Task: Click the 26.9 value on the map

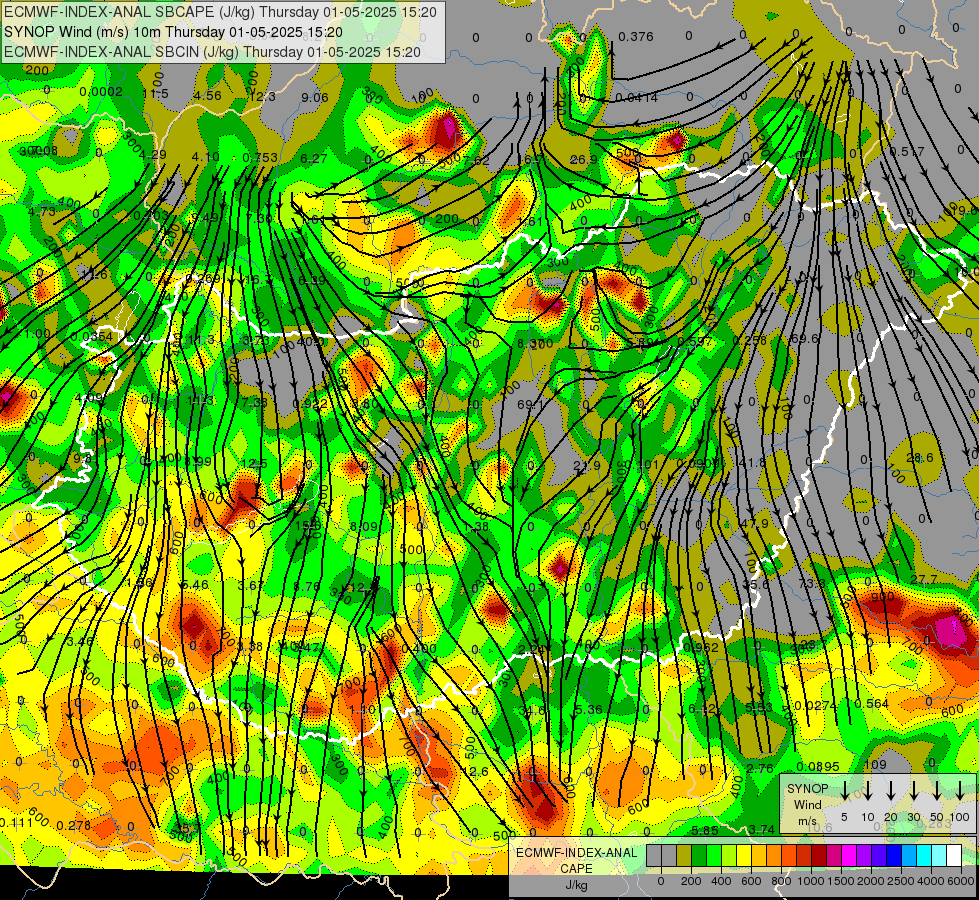Action: (x=584, y=160)
